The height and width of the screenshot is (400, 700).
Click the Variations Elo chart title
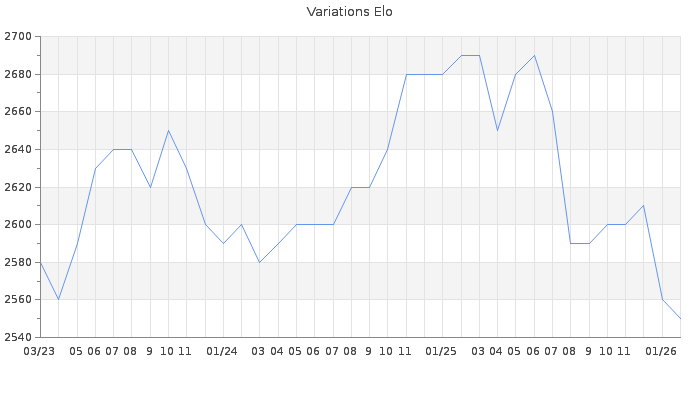[x=349, y=12]
